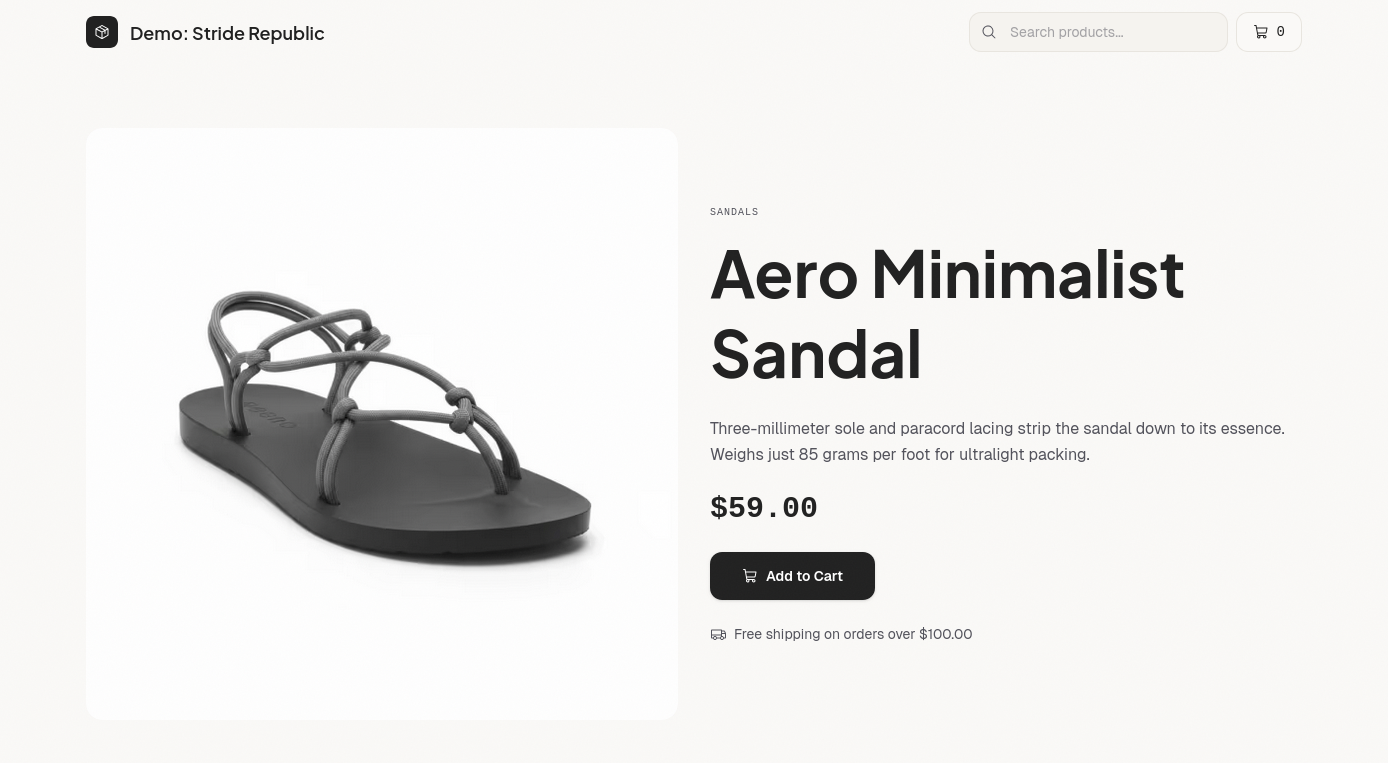
Task: Click the cart count badge showing 0
Action: point(1281,31)
